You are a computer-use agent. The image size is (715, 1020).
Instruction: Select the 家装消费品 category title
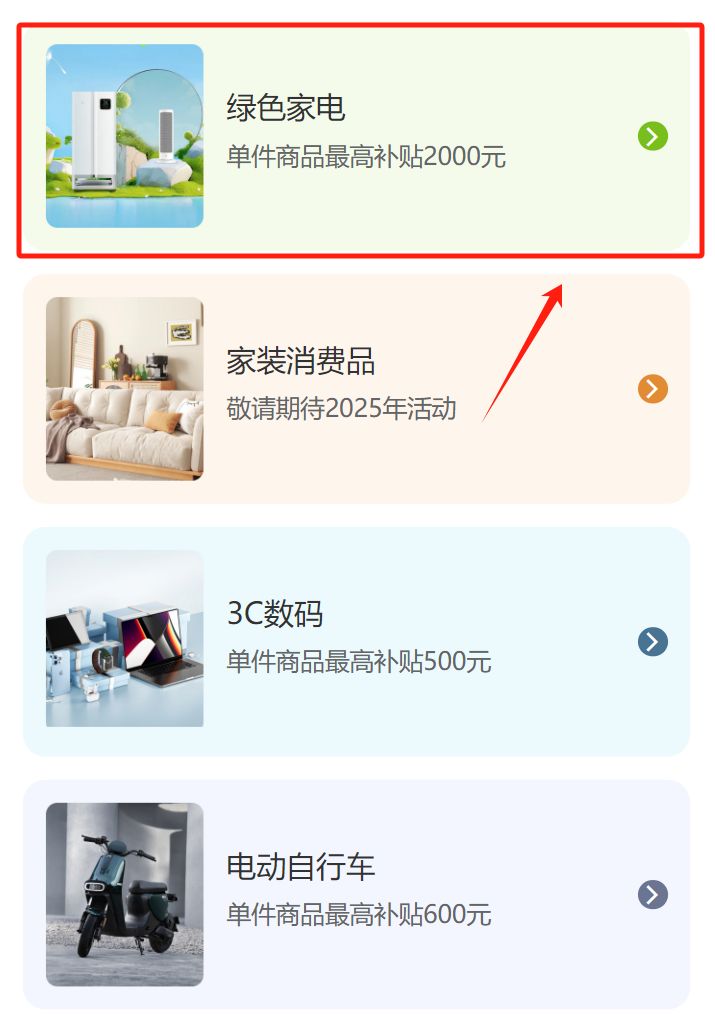click(x=301, y=360)
